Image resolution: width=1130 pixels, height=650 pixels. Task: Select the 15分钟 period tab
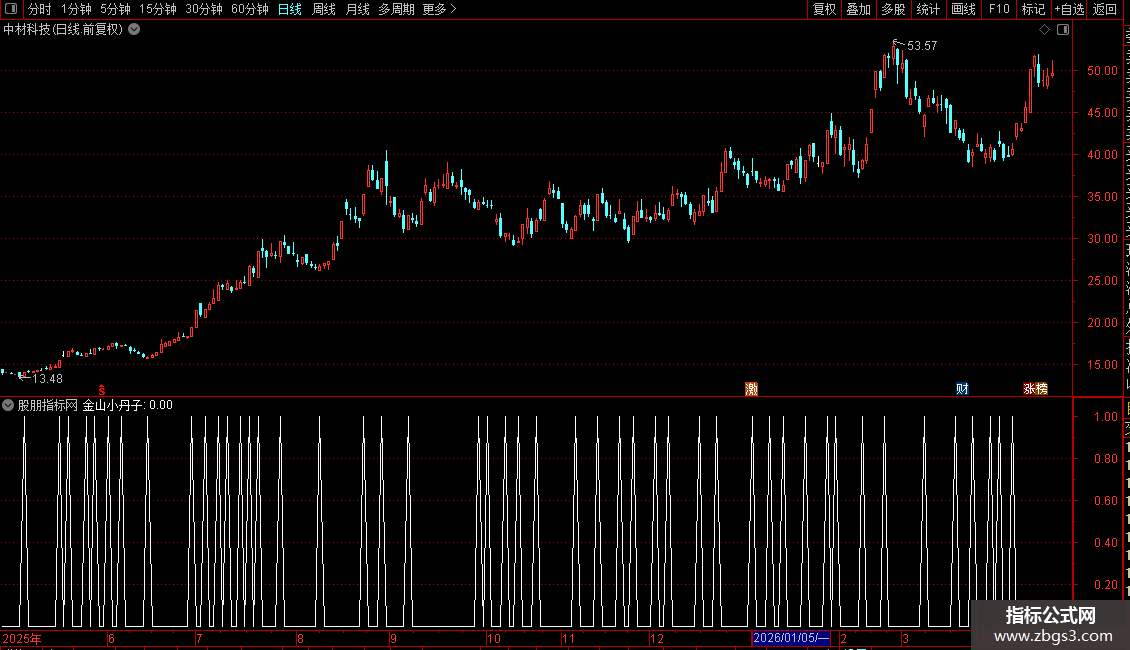(x=157, y=9)
